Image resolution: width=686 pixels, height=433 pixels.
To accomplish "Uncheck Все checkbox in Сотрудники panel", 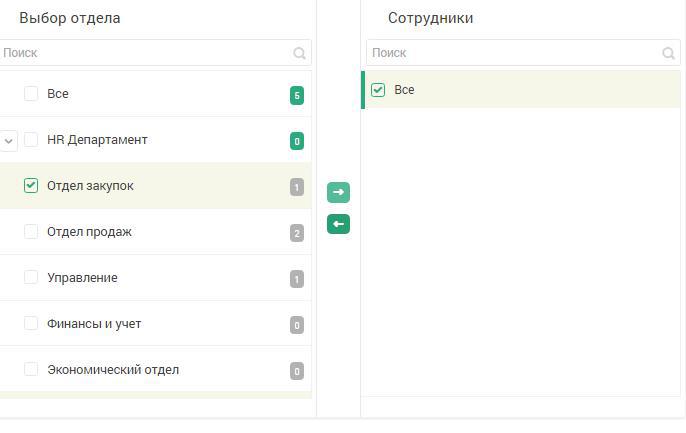I will point(378,90).
